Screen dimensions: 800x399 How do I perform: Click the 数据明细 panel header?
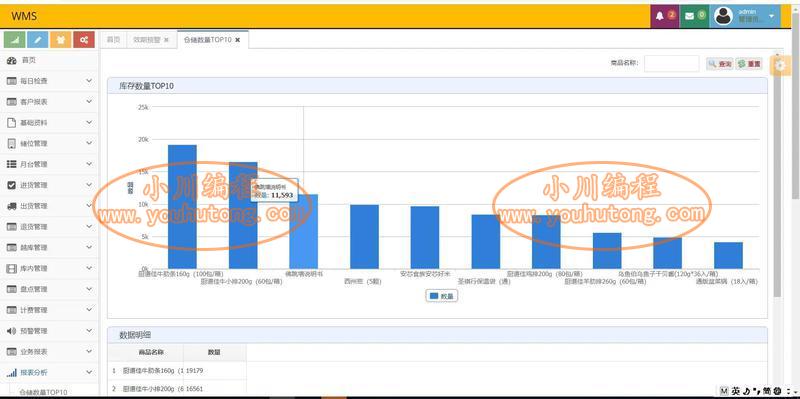point(437,335)
